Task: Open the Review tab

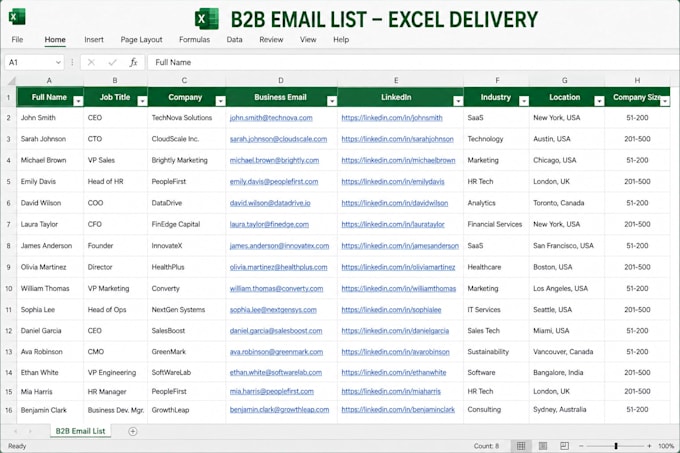Action: tap(271, 39)
